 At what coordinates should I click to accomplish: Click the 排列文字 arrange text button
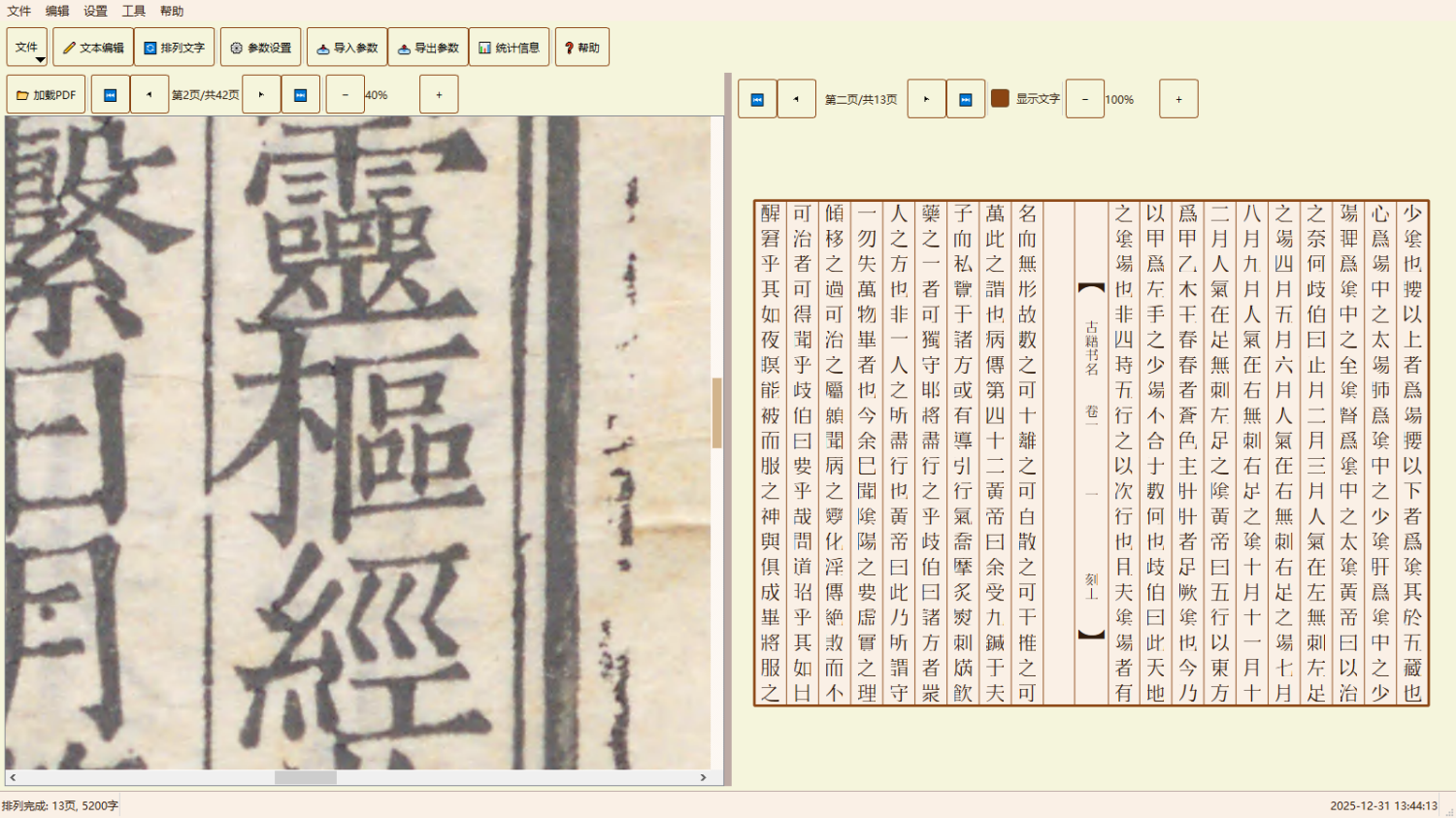click(175, 48)
